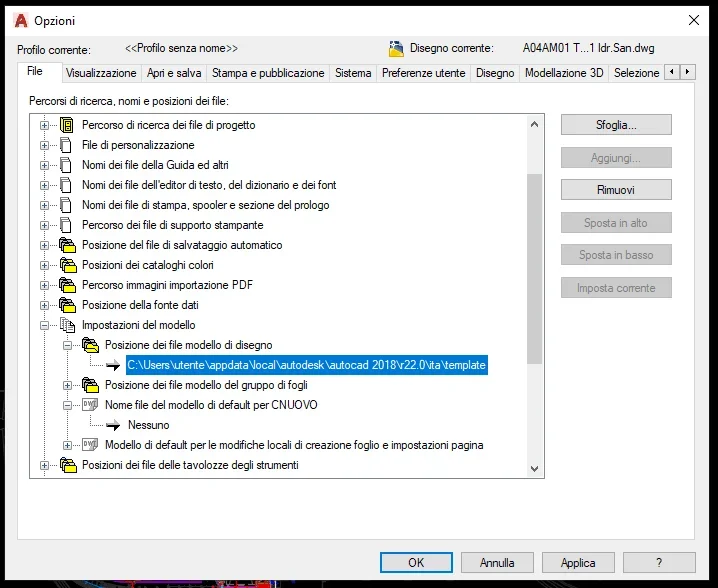The width and height of the screenshot is (718, 588).
Task: Click the folder icon for Posizione dei file modello di disegno
Action: click(91, 345)
